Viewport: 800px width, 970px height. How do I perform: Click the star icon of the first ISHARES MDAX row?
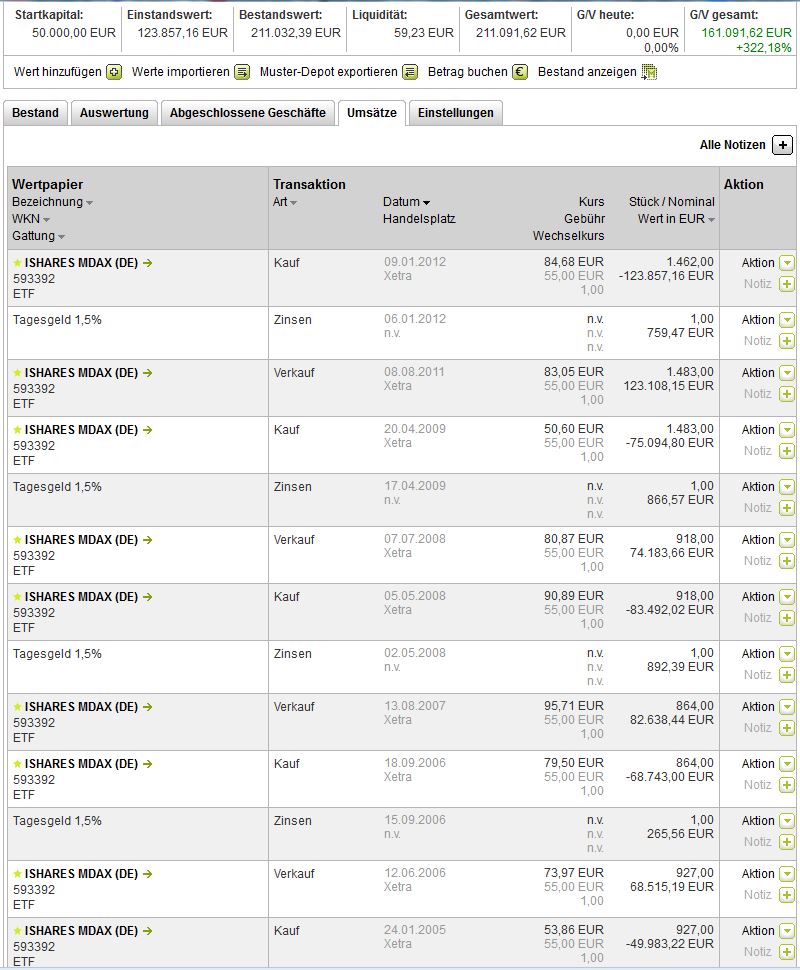(x=17, y=263)
